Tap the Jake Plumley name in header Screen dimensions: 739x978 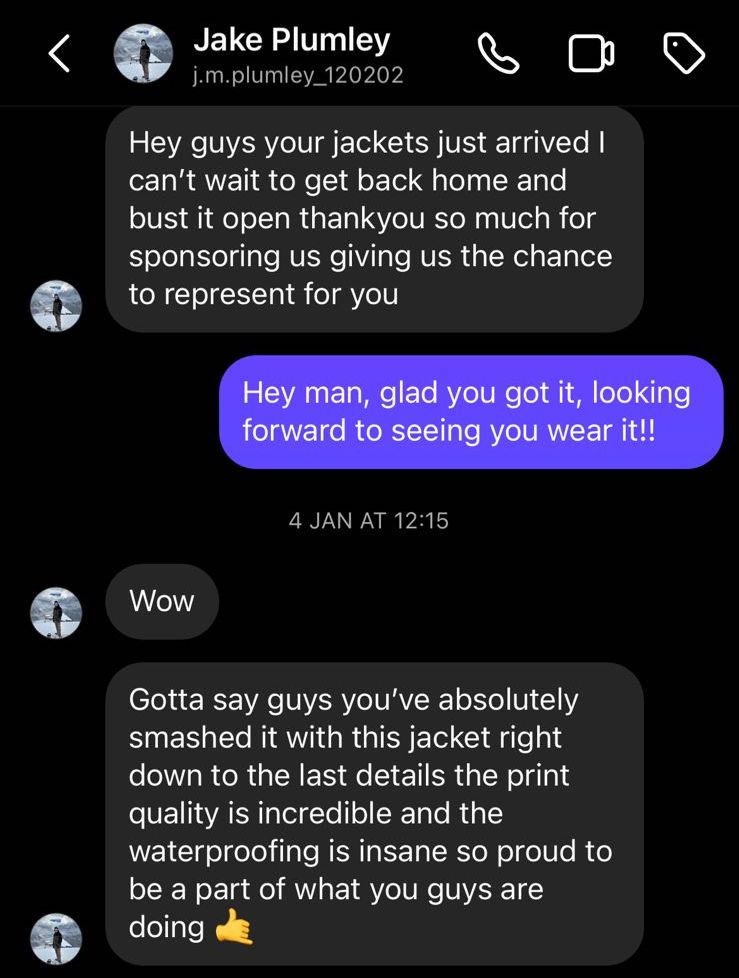[291, 41]
